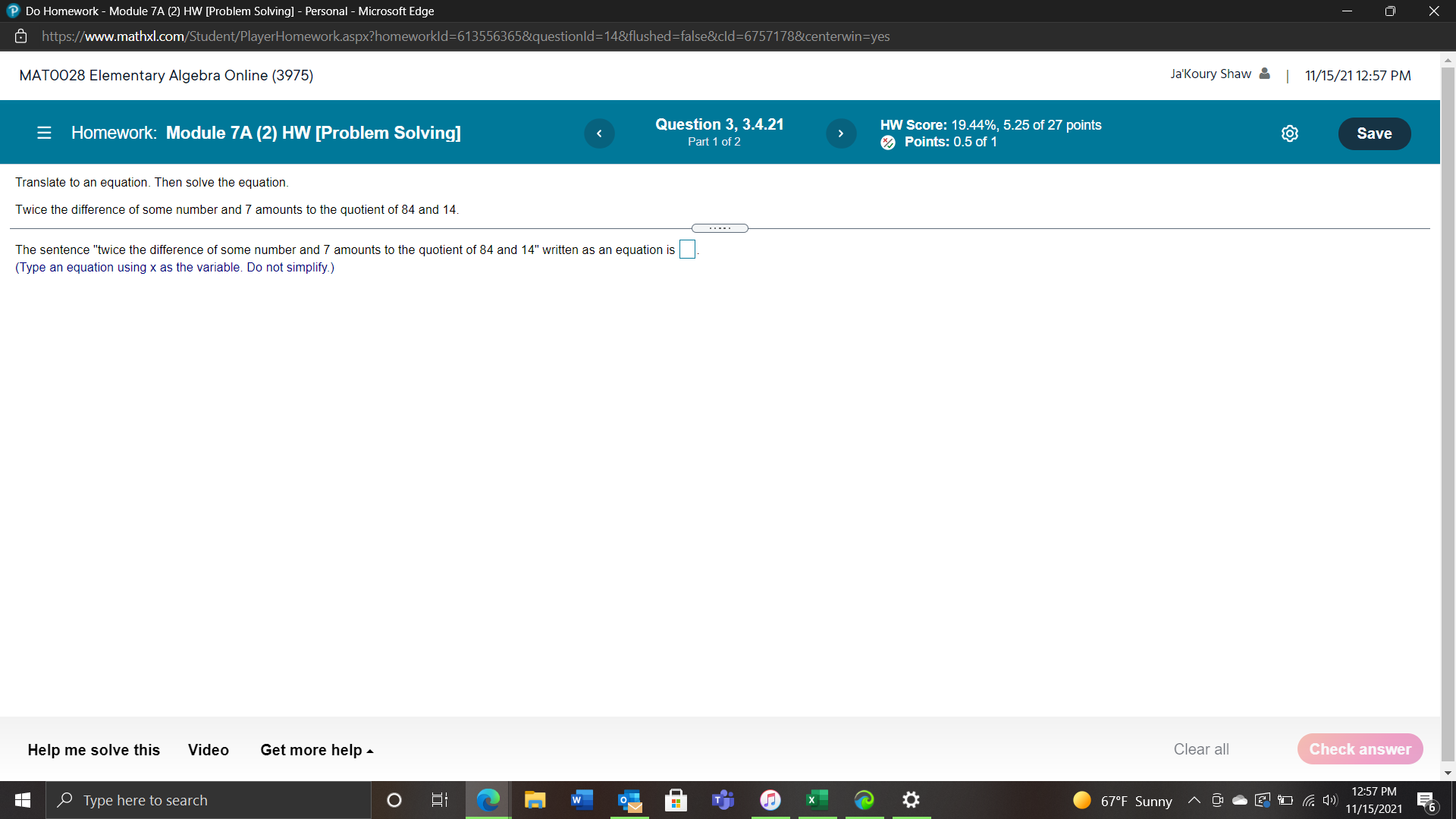Click the lock icon in the address bar
Screen dimensions: 1456x819
20,36
